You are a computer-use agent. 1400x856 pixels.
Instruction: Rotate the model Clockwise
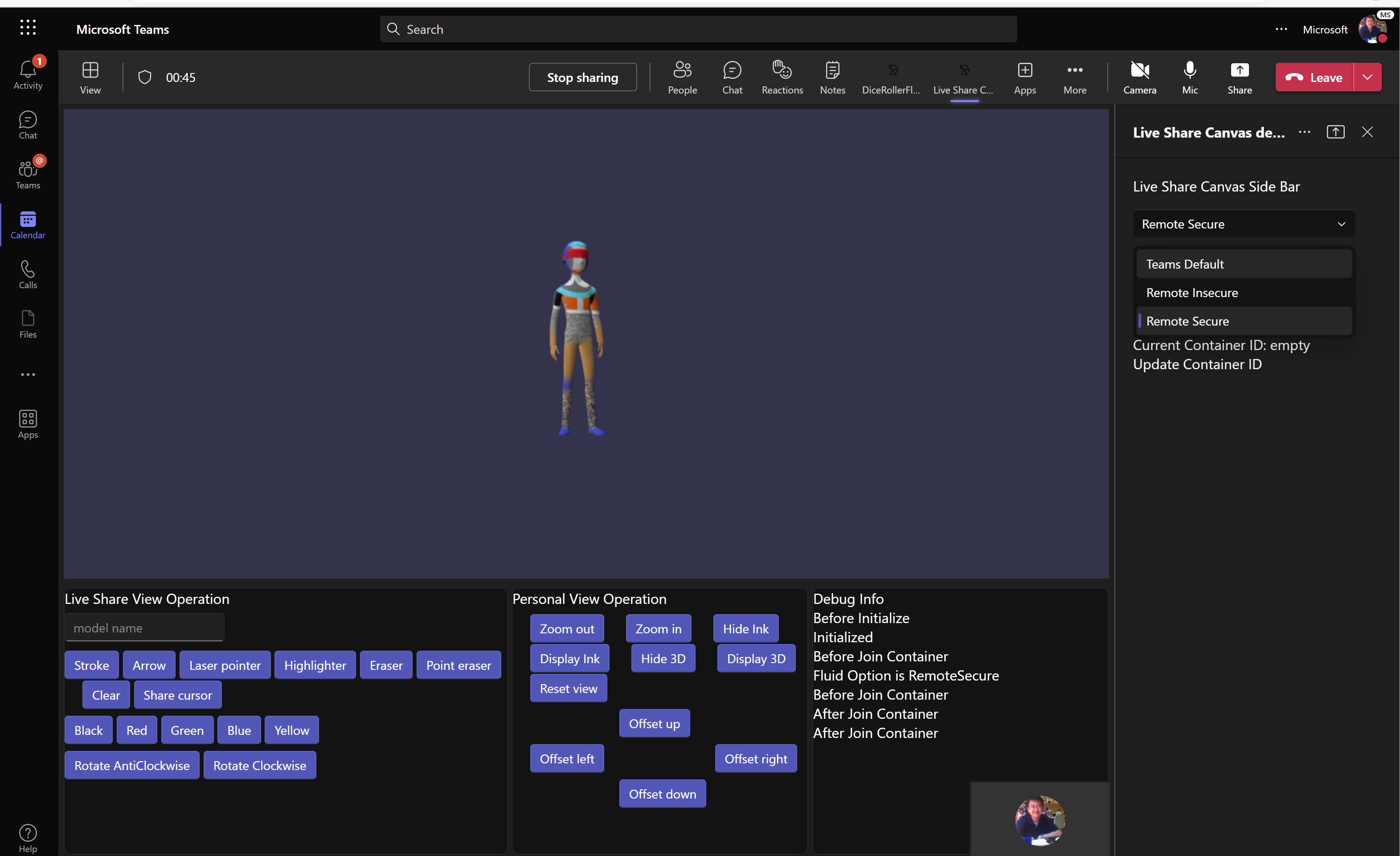(x=260, y=766)
